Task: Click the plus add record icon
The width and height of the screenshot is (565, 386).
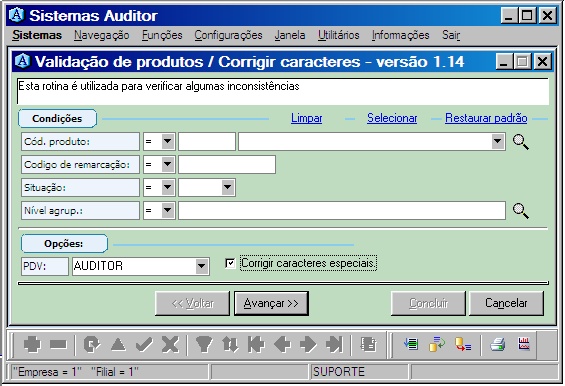Action: [32, 345]
